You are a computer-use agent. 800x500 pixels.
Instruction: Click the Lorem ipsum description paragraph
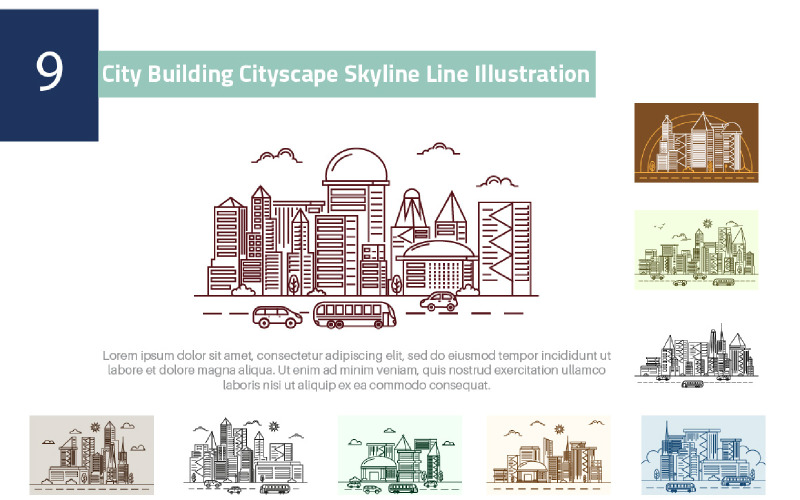click(357, 370)
